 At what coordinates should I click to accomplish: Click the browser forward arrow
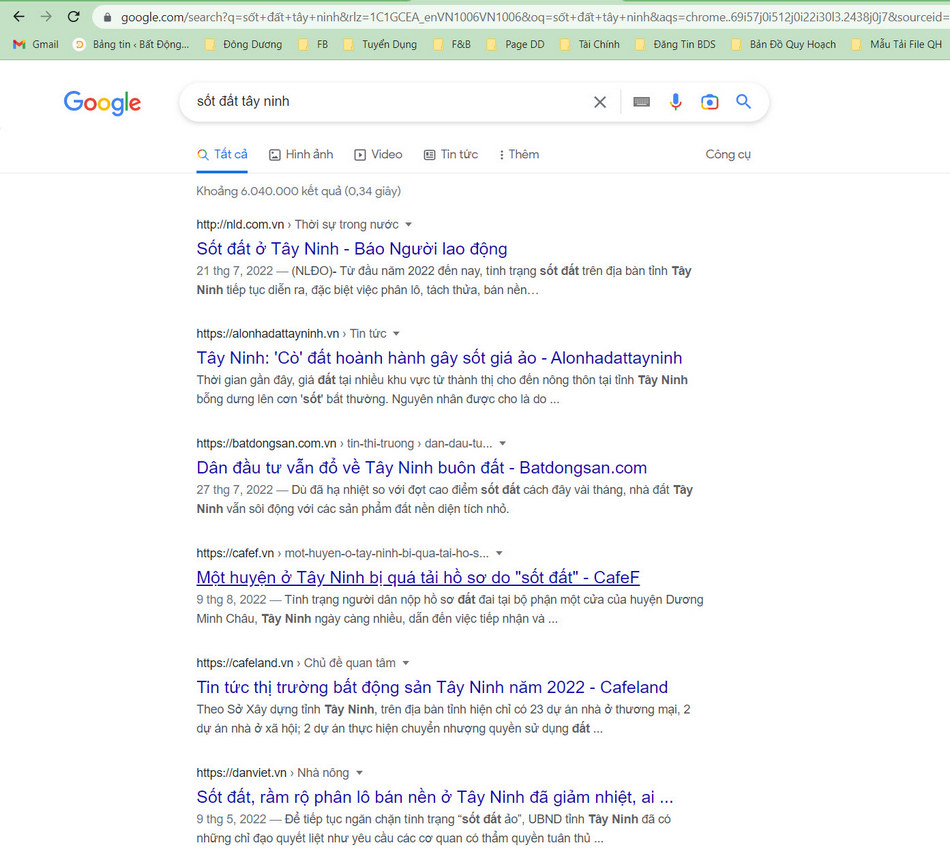[46, 16]
